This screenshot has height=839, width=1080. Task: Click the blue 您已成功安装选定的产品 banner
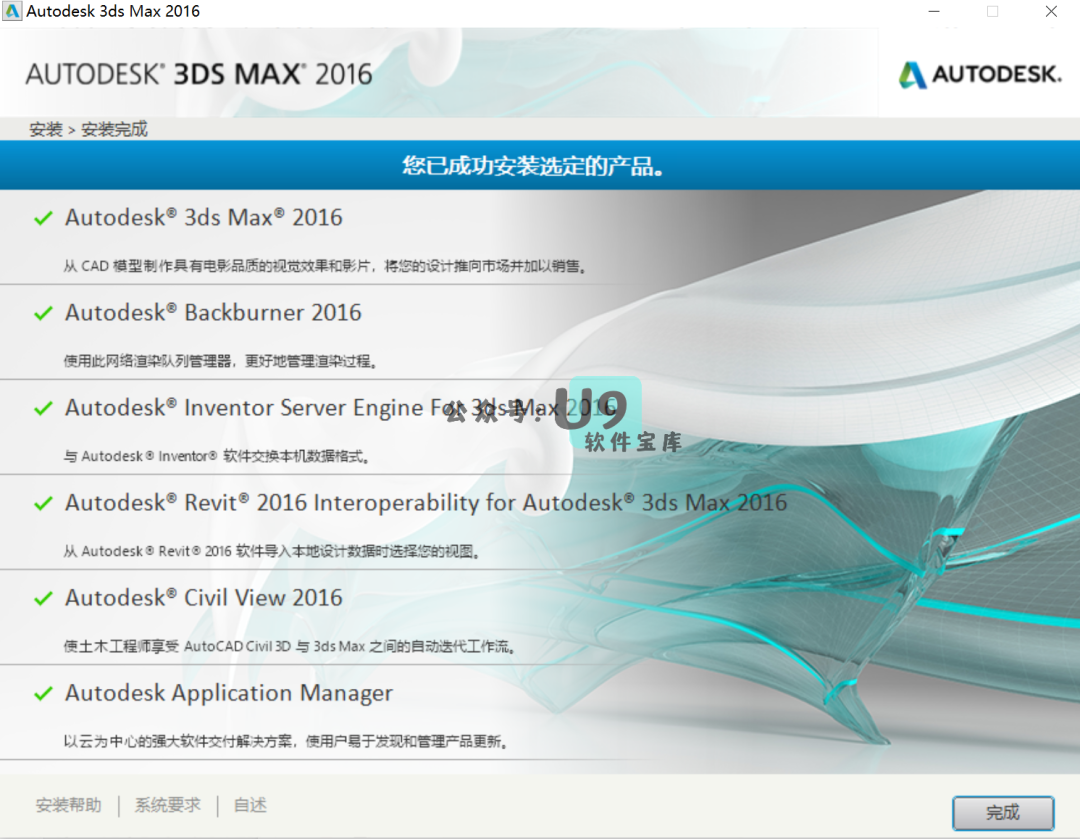pos(540,165)
